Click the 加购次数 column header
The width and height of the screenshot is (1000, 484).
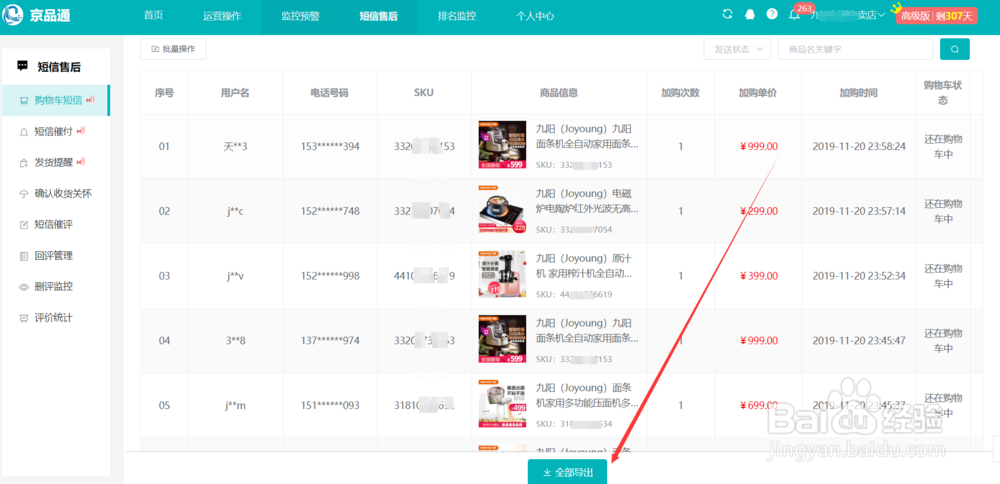pos(680,93)
